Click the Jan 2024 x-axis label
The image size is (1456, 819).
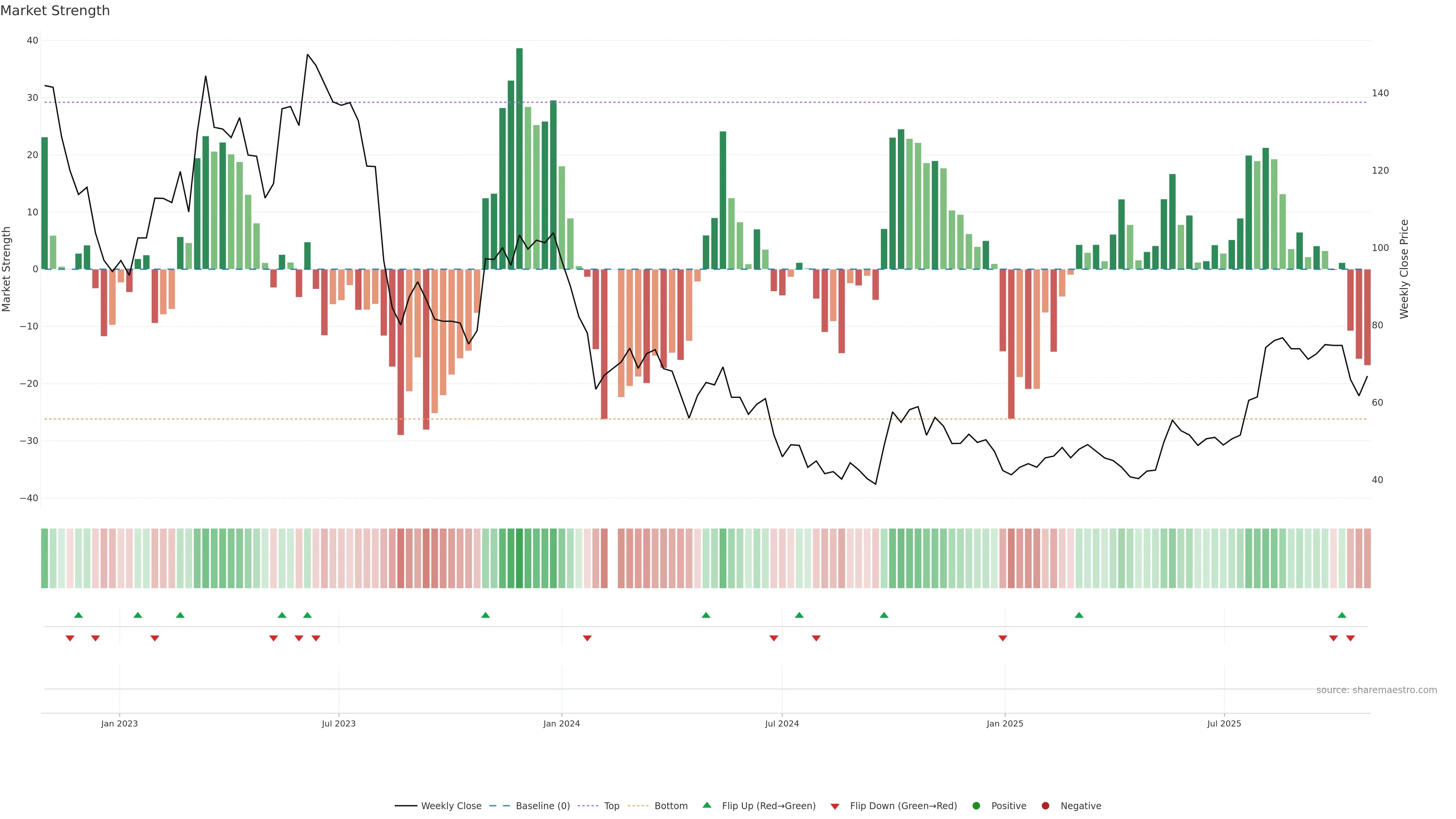(x=561, y=723)
